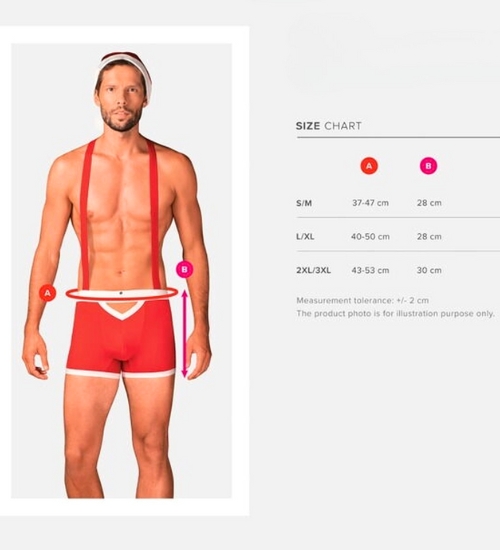
Task: Select the S/M size row label
Action: [304, 203]
